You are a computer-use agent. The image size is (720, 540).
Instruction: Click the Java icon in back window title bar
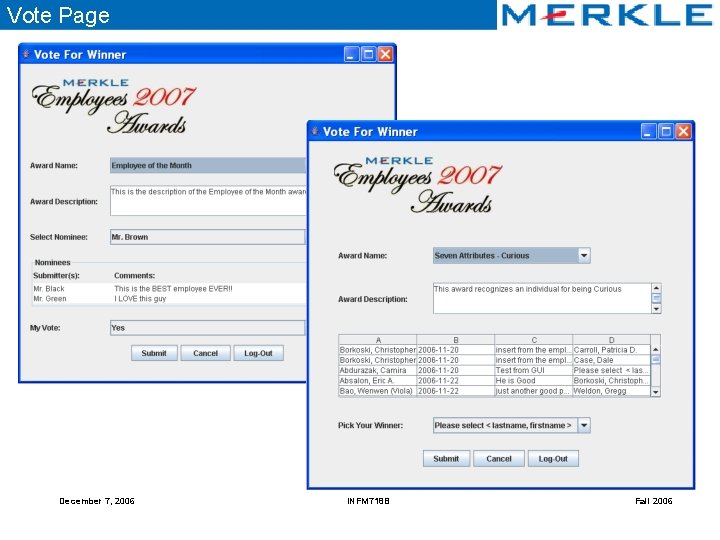[26, 54]
